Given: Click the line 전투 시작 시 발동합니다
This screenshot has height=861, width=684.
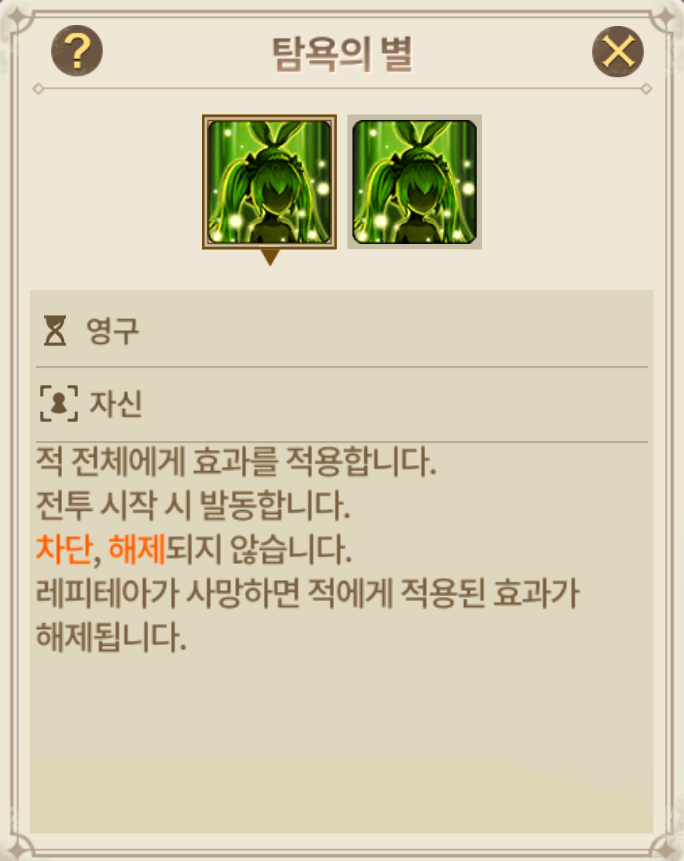Looking at the screenshot, I should 193,505.
